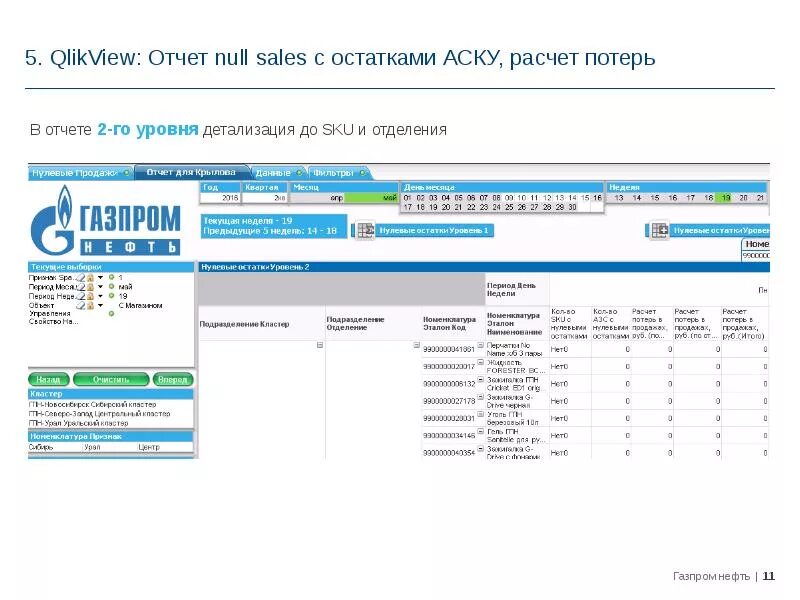This screenshot has width=800, height=600.
Task: Select day 30 in День месяца
Action: click(572, 207)
